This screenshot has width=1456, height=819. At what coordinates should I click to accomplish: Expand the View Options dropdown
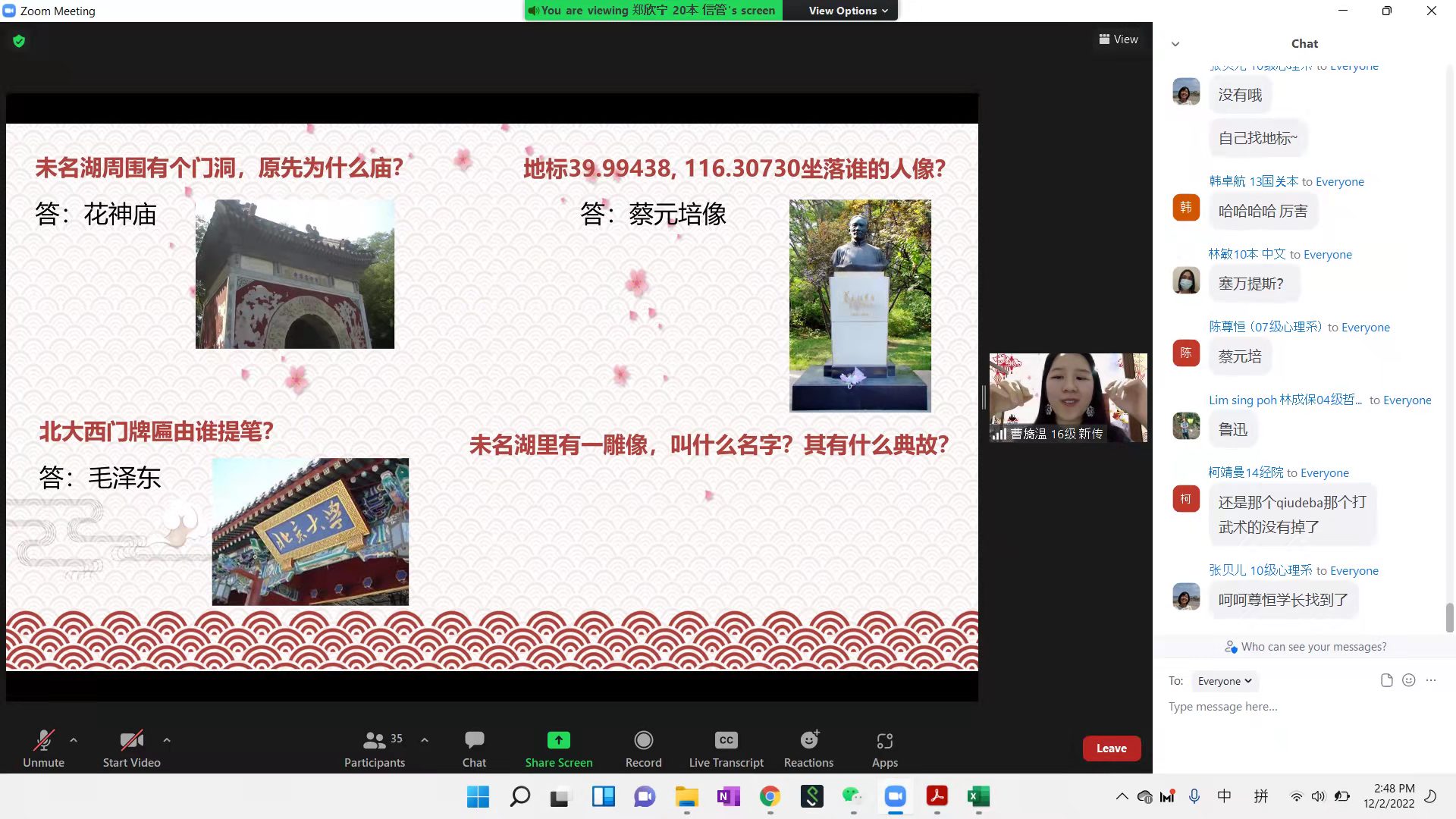(847, 11)
